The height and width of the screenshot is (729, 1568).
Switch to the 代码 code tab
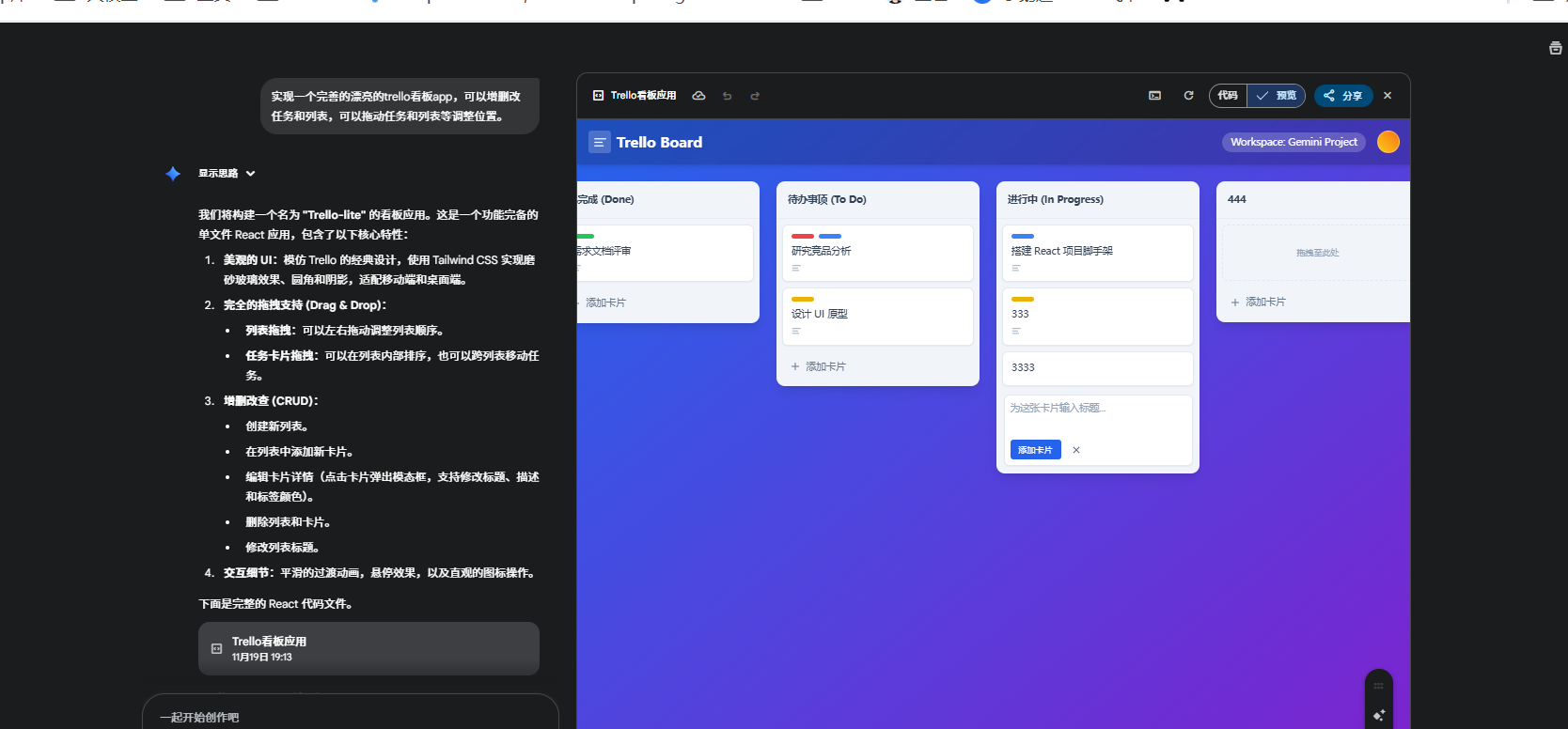[1228, 96]
